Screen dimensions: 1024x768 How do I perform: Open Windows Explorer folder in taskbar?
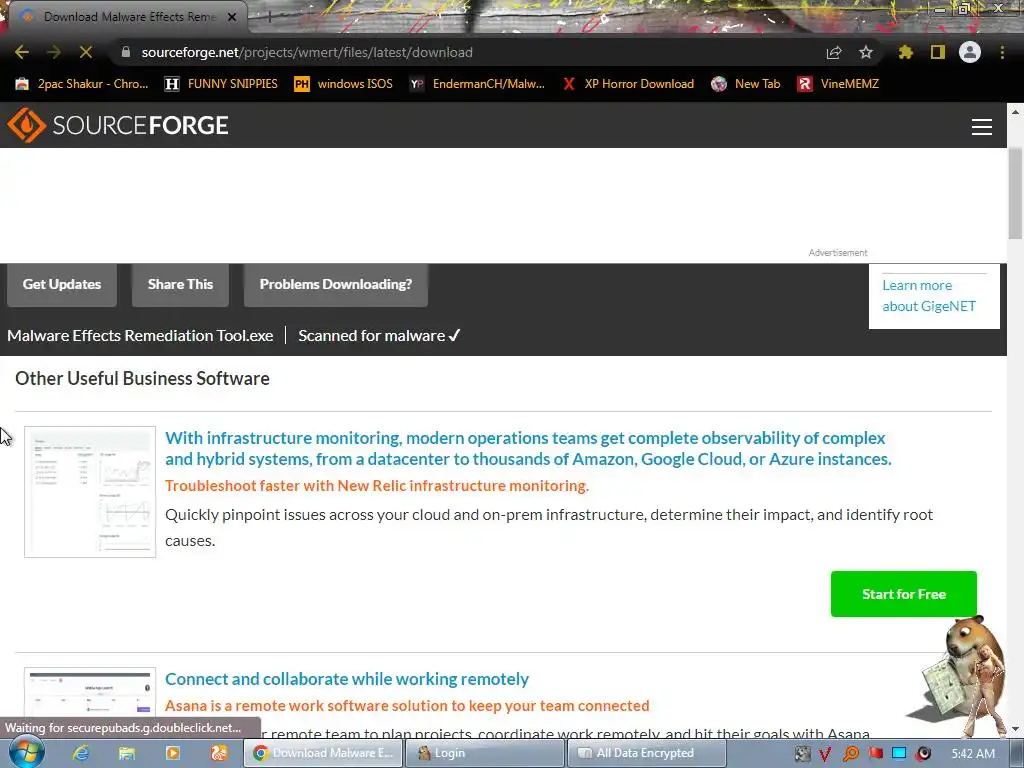click(127, 753)
